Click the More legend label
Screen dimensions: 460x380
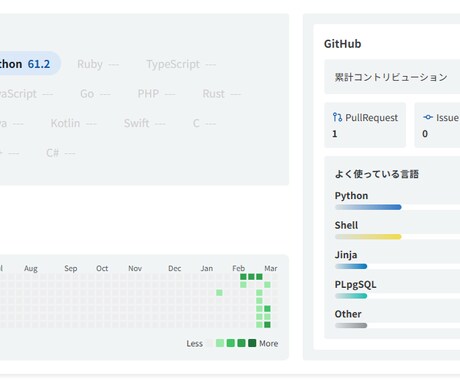pos(269,344)
